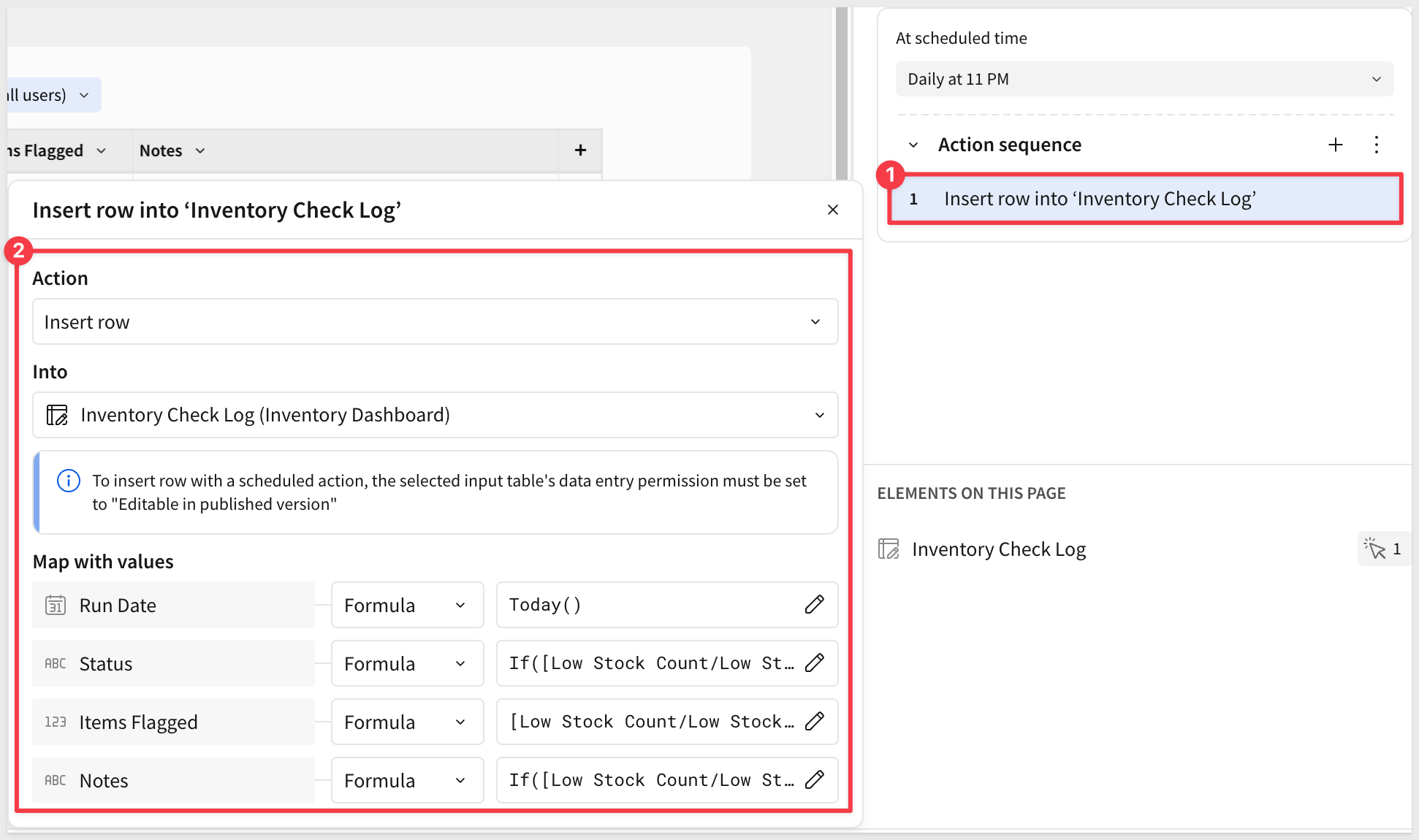Image resolution: width=1419 pixels, height=840 pixels.
Task: Open the Into table dropdown
Action: [x=435, y=416]
